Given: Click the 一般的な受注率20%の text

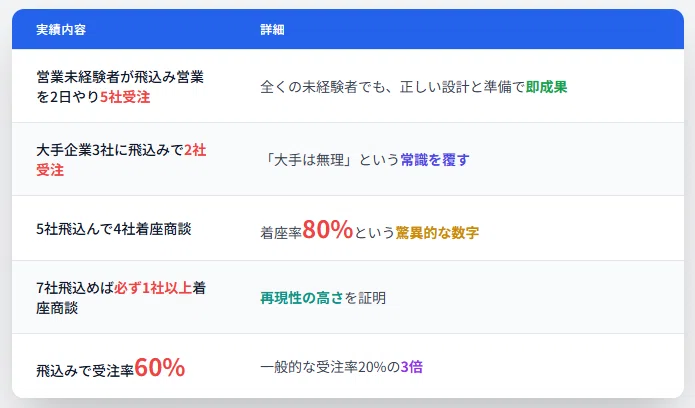Looking at the screenshot, I should pos(330,367).
